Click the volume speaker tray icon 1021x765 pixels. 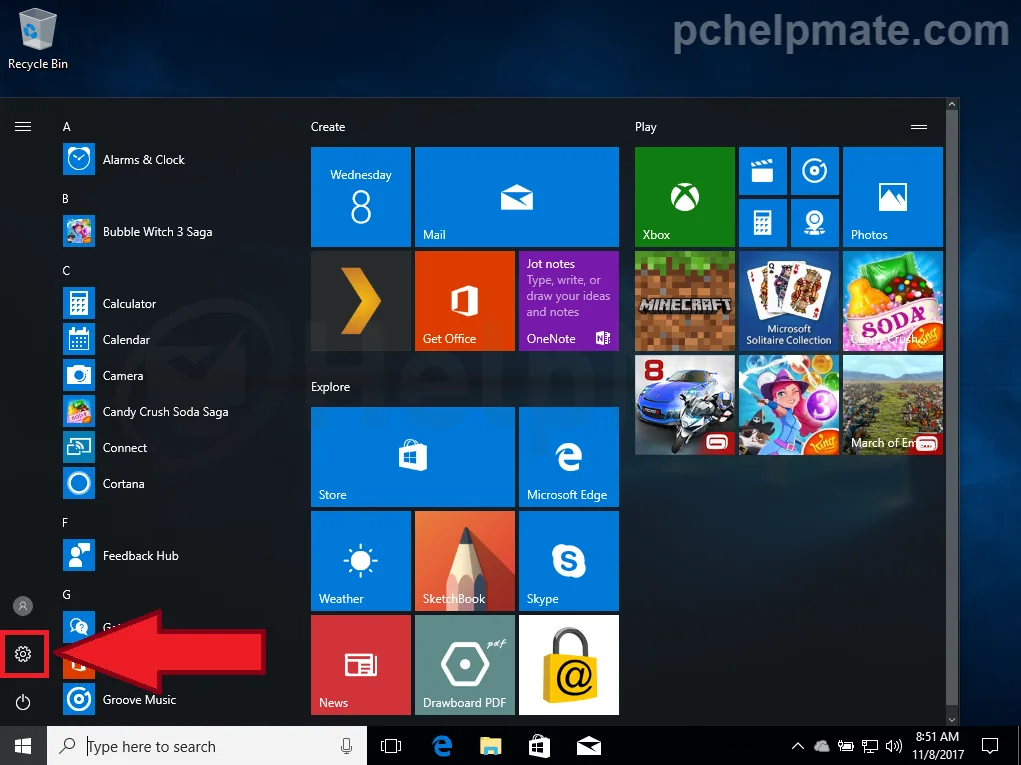click(893, 746)
